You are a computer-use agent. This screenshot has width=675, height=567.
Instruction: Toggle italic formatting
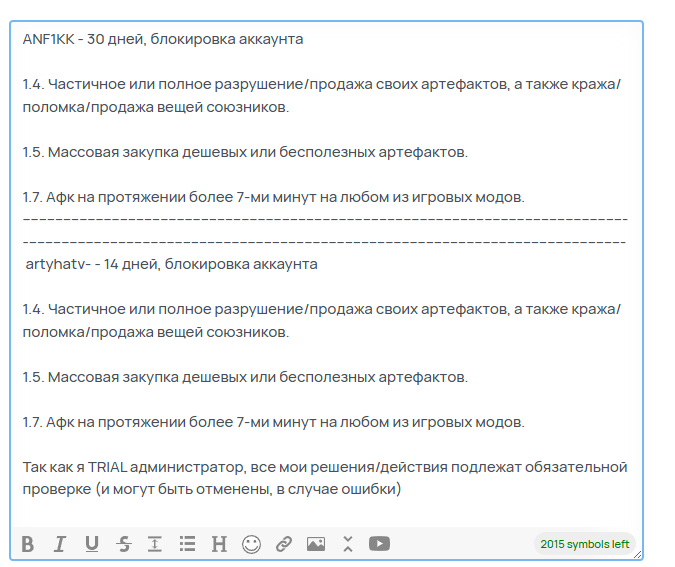(x=60, y=544)
